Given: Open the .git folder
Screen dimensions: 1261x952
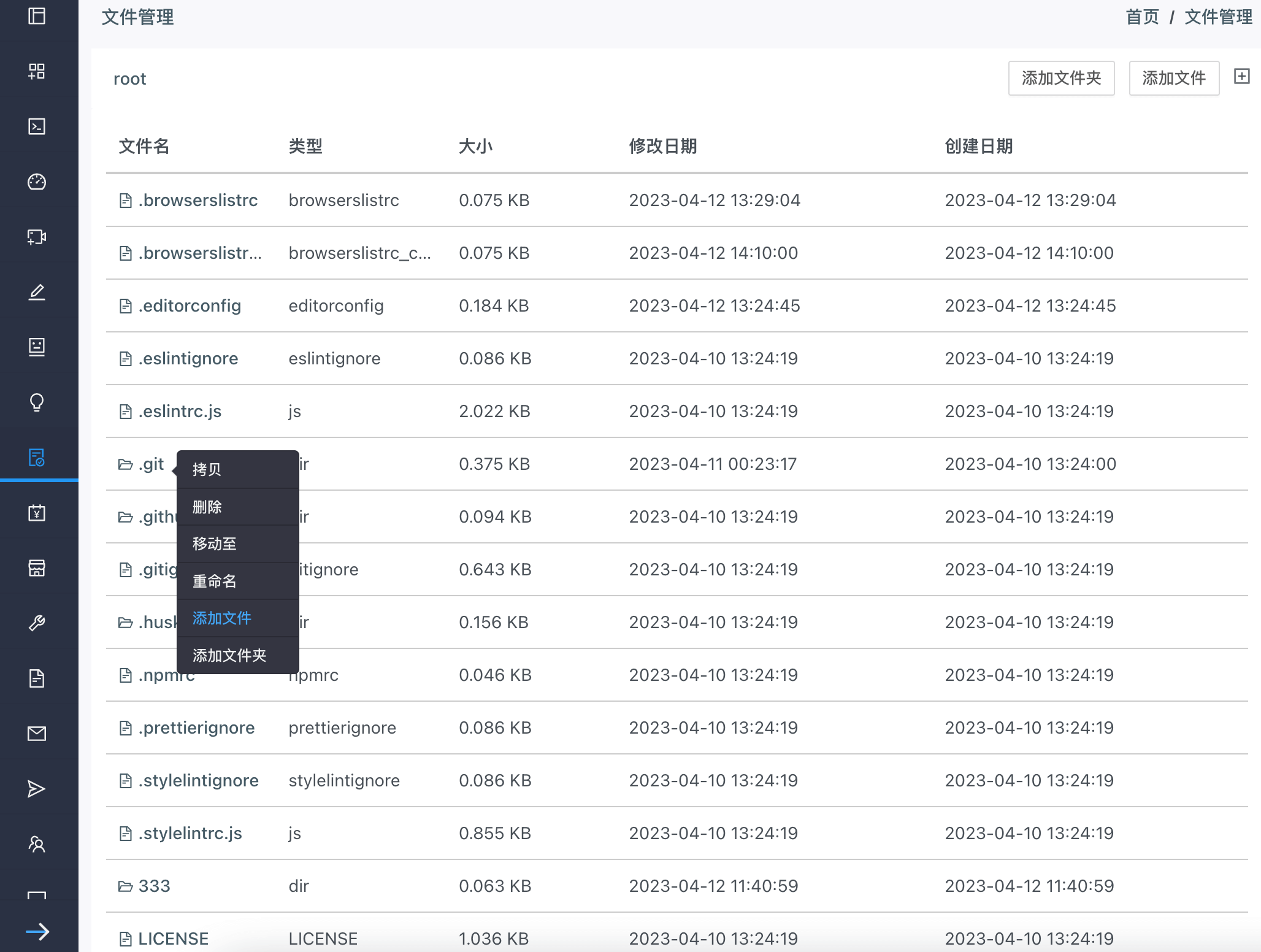Looking at the screenshot, I should tap(150, 464).
